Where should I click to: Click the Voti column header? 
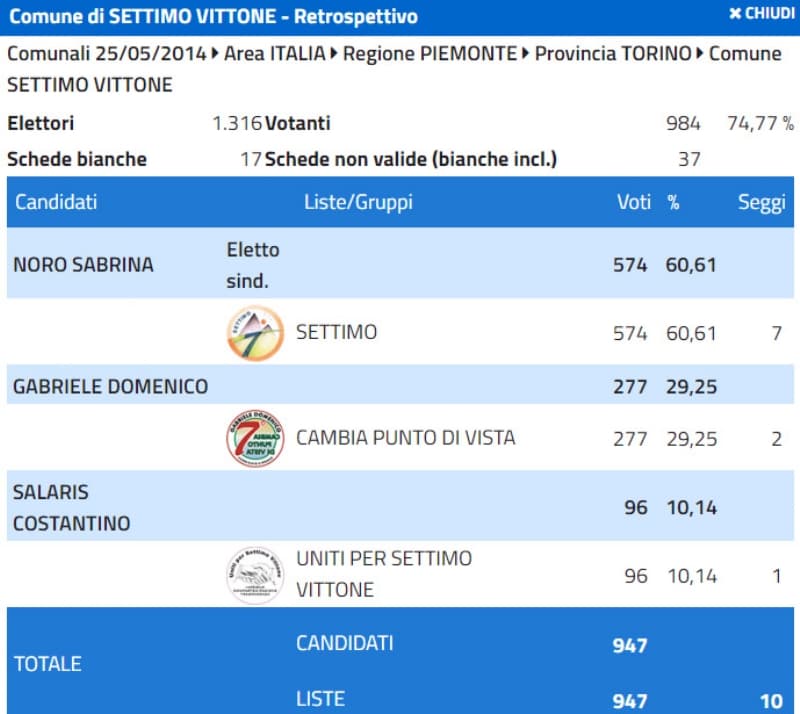(633, 202)
